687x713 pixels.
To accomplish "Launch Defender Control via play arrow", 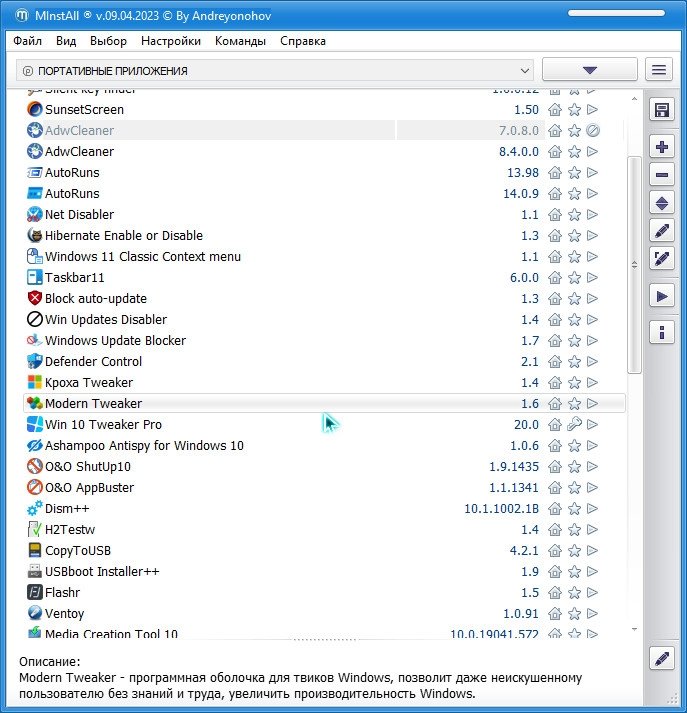I will point(592,362).
